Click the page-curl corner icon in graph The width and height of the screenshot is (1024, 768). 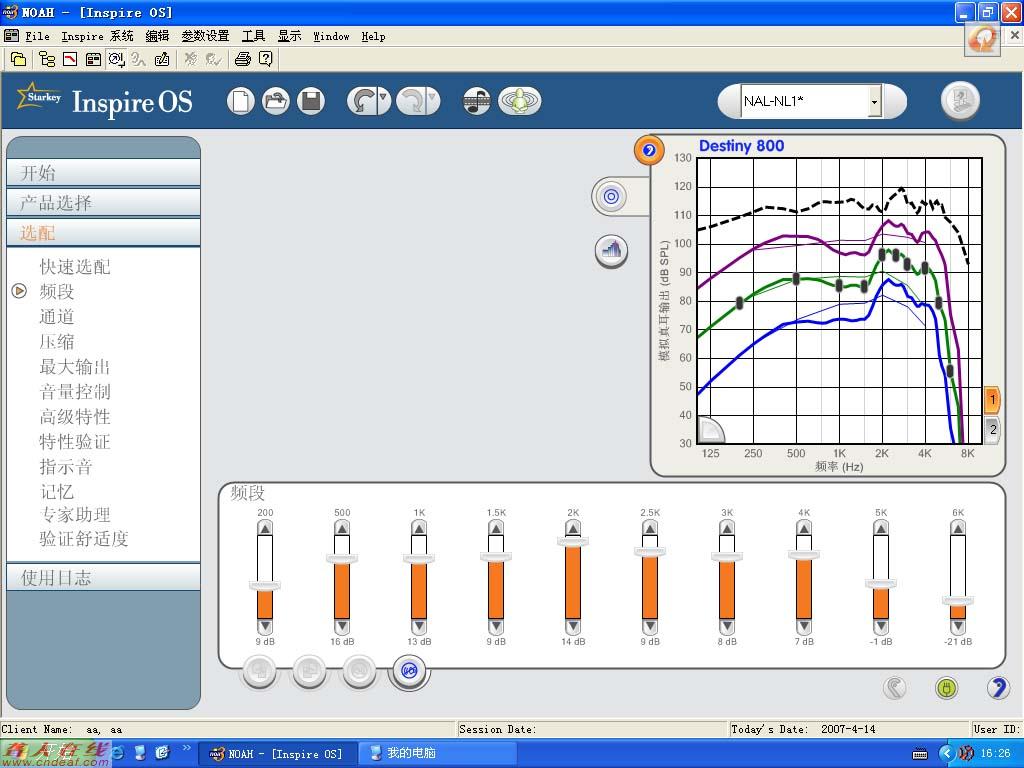pyautogui.click(x=711, y=430)
